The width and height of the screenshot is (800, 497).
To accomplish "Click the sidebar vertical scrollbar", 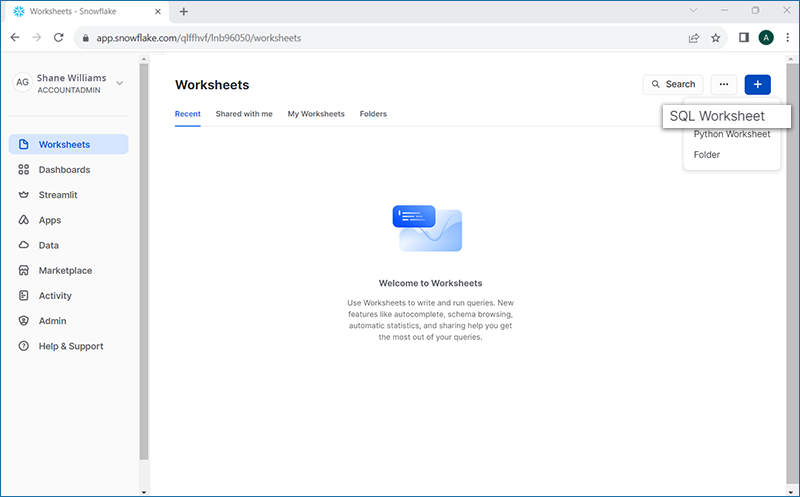I will point(144,260).
